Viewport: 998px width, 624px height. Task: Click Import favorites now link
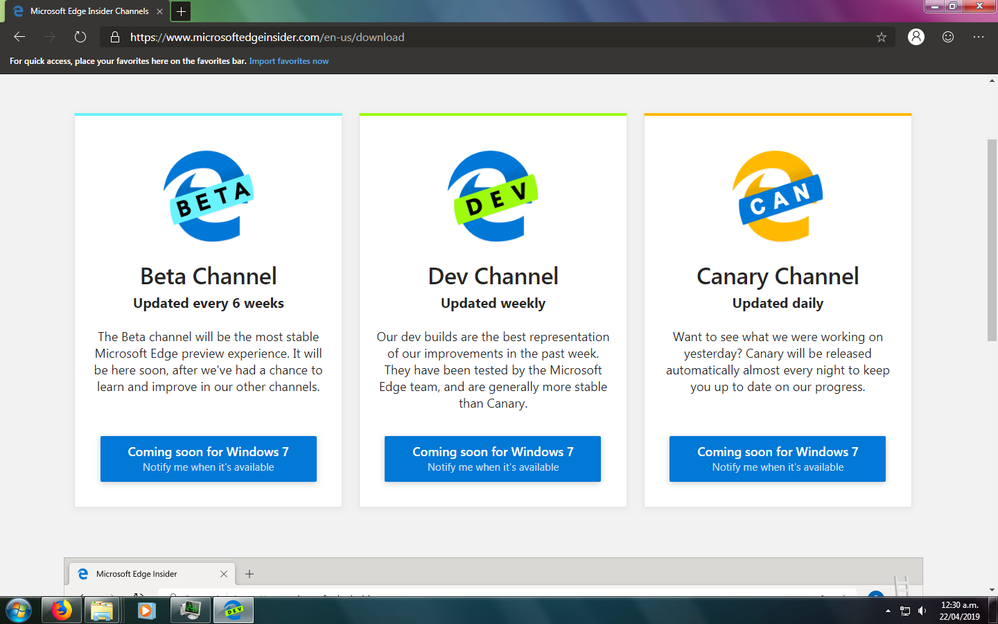[x=289, y=61]
